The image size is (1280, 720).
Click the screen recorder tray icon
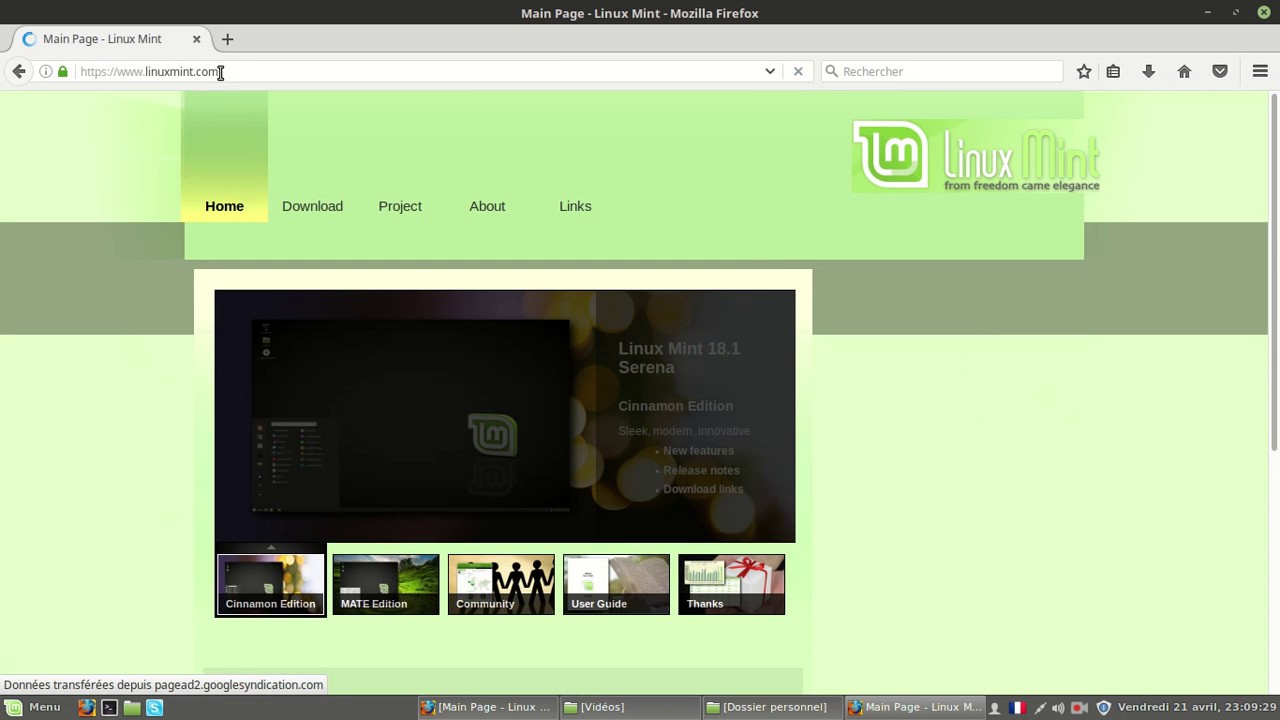coord(1079,708)
